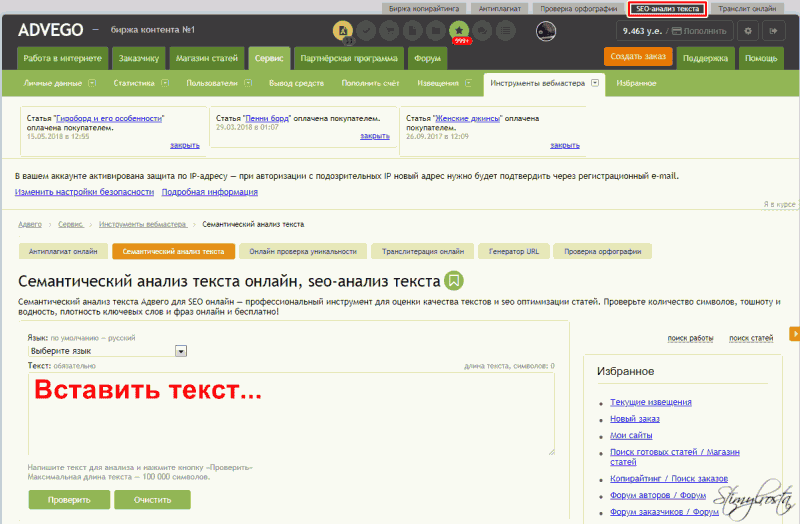Screen dimensions: 800x524
Task: Open Вывод средств submenu item
Action: point(296,83)
